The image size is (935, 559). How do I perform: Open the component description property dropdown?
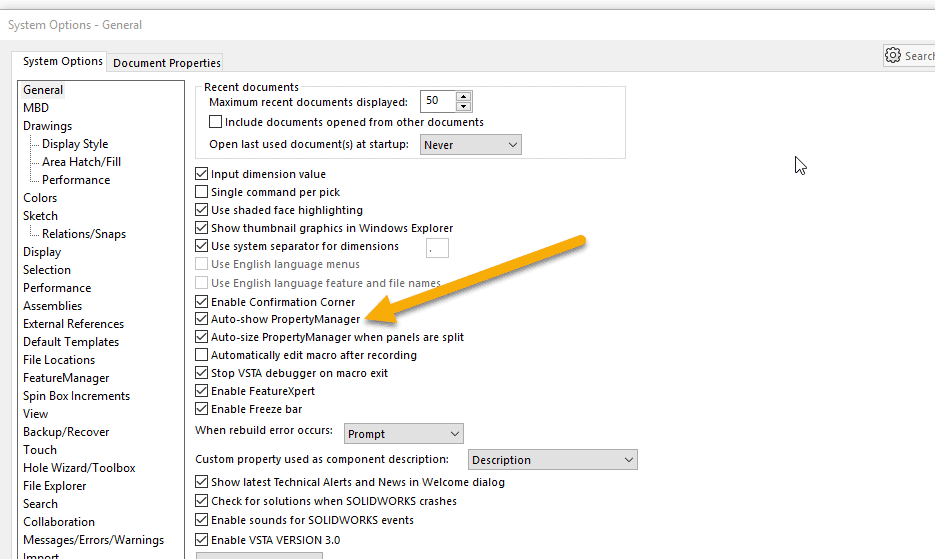pos(553,459)
